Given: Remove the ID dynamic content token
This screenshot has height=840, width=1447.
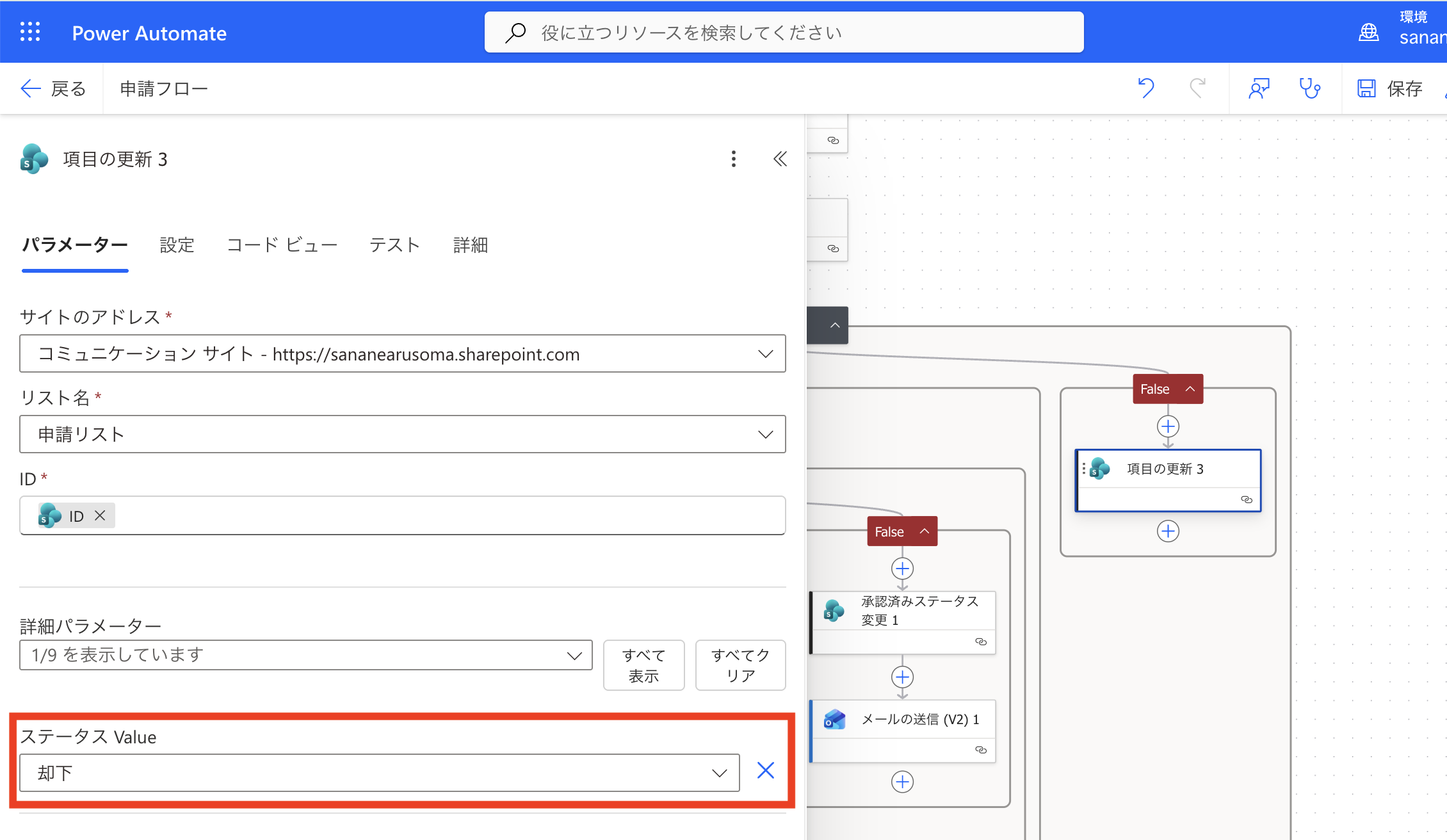Looking at the screenshot, I should tap(100, 515).
